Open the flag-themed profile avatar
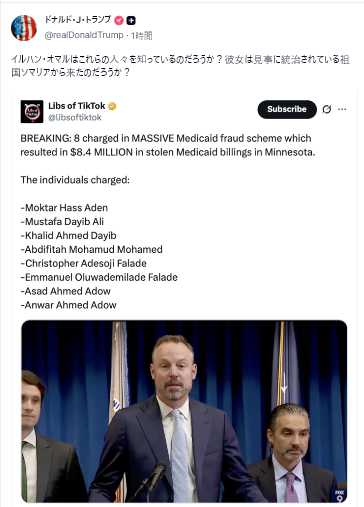364x507 pixels. [x=24, y=28]
